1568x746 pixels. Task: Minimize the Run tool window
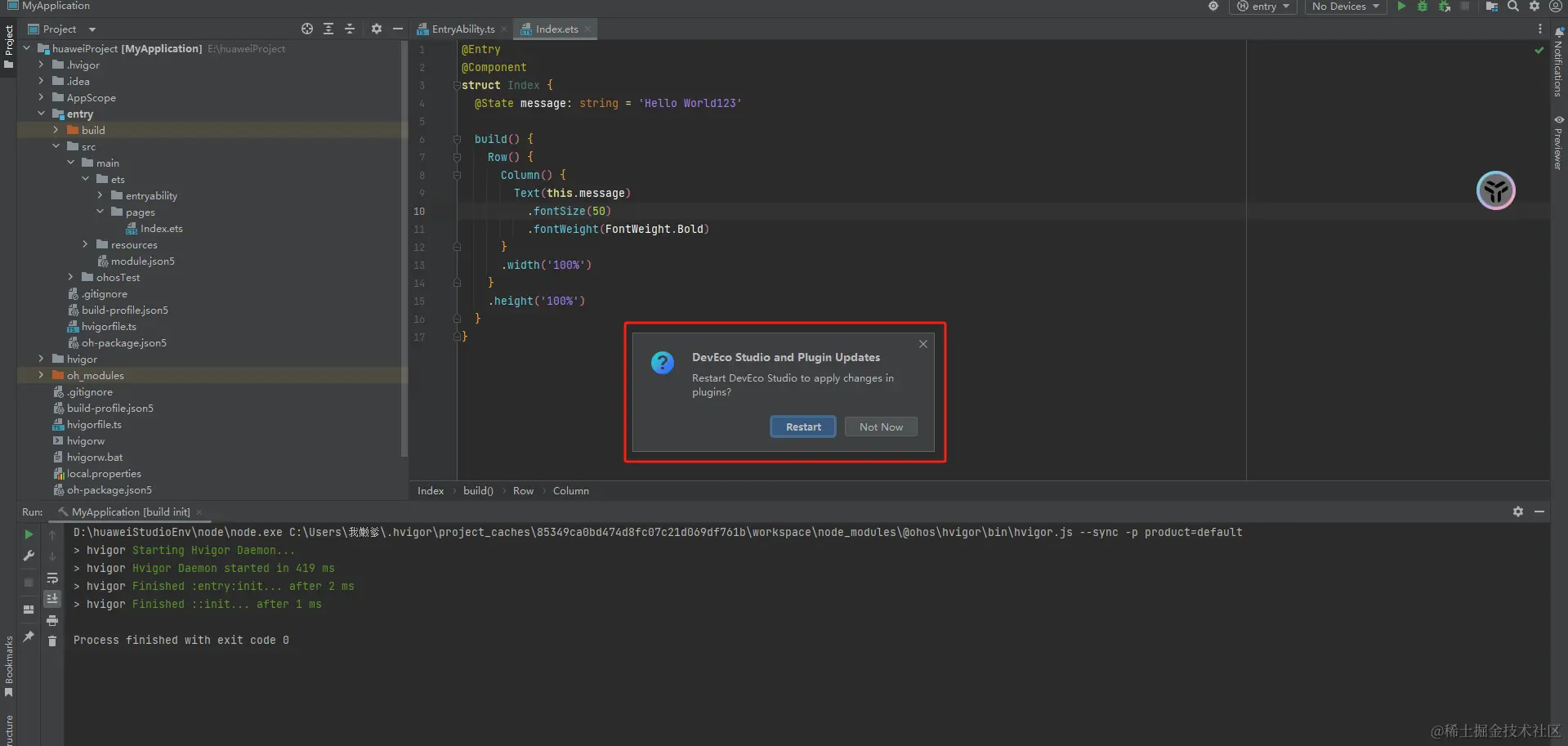point(1539,511)
